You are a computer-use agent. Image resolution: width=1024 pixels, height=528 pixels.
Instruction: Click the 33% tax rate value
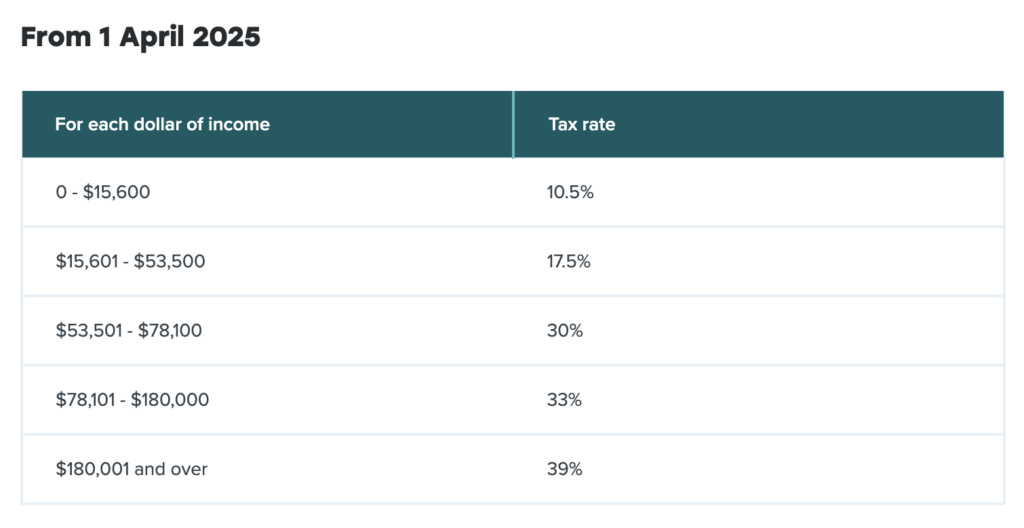tap(565, 399)
